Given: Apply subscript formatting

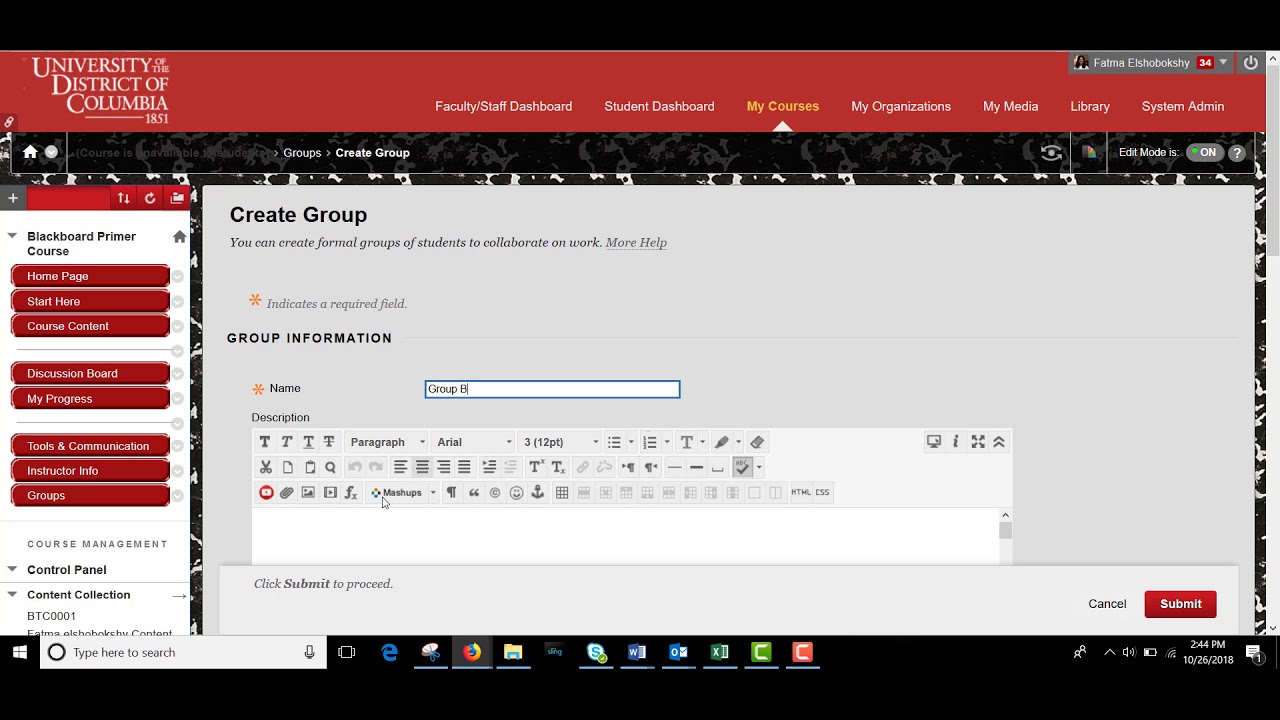Looking at the screenshot, I should click(x=558, y=467).
